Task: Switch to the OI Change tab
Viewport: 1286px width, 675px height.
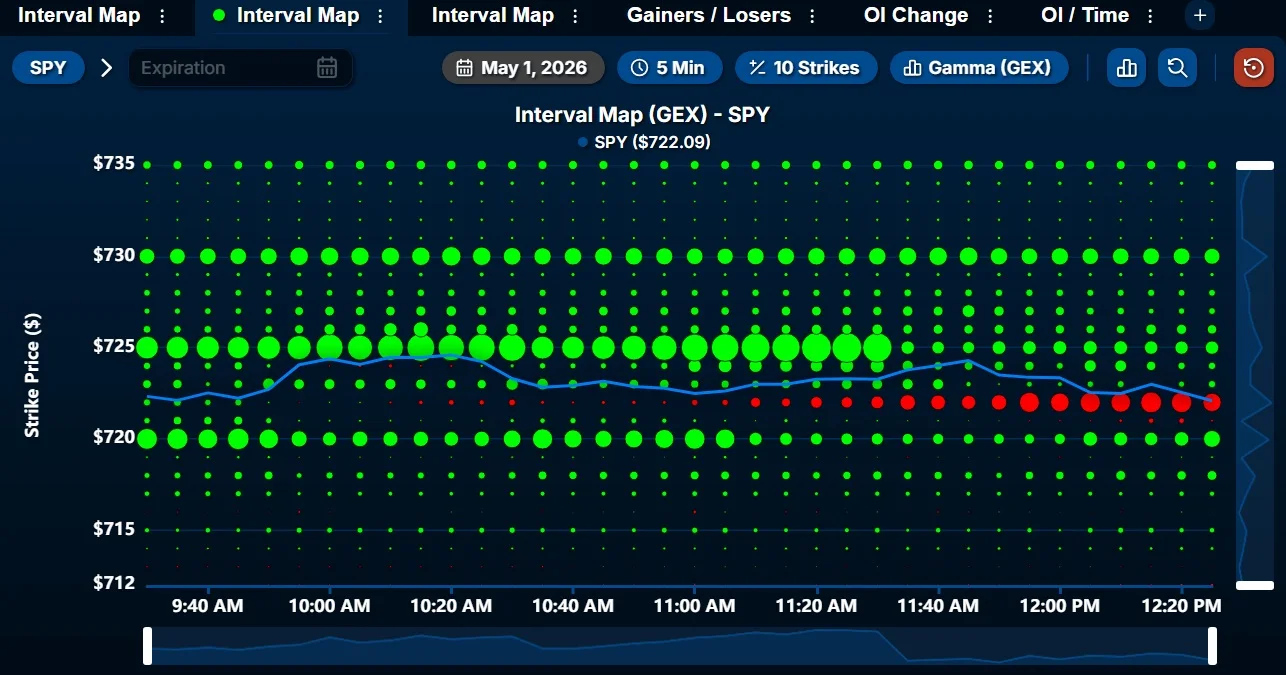Action: [x=916, y=16]
